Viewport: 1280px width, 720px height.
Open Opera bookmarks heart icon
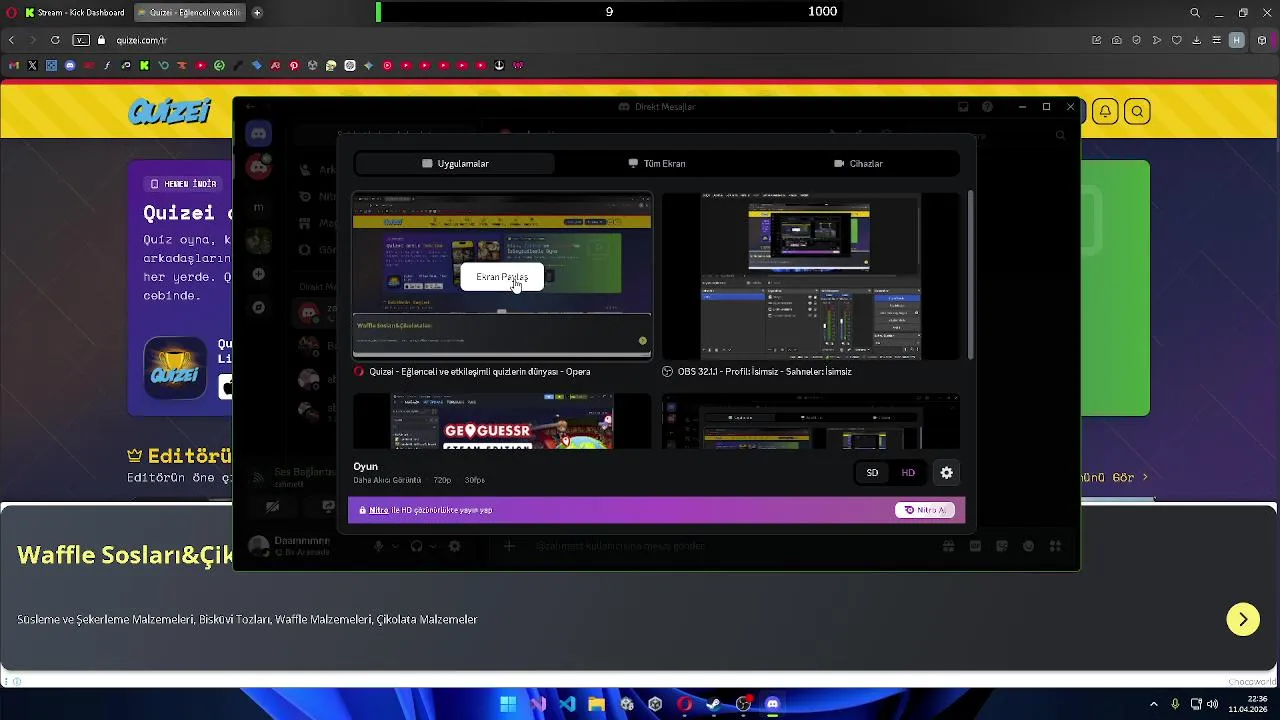[x=1177, y=40]
